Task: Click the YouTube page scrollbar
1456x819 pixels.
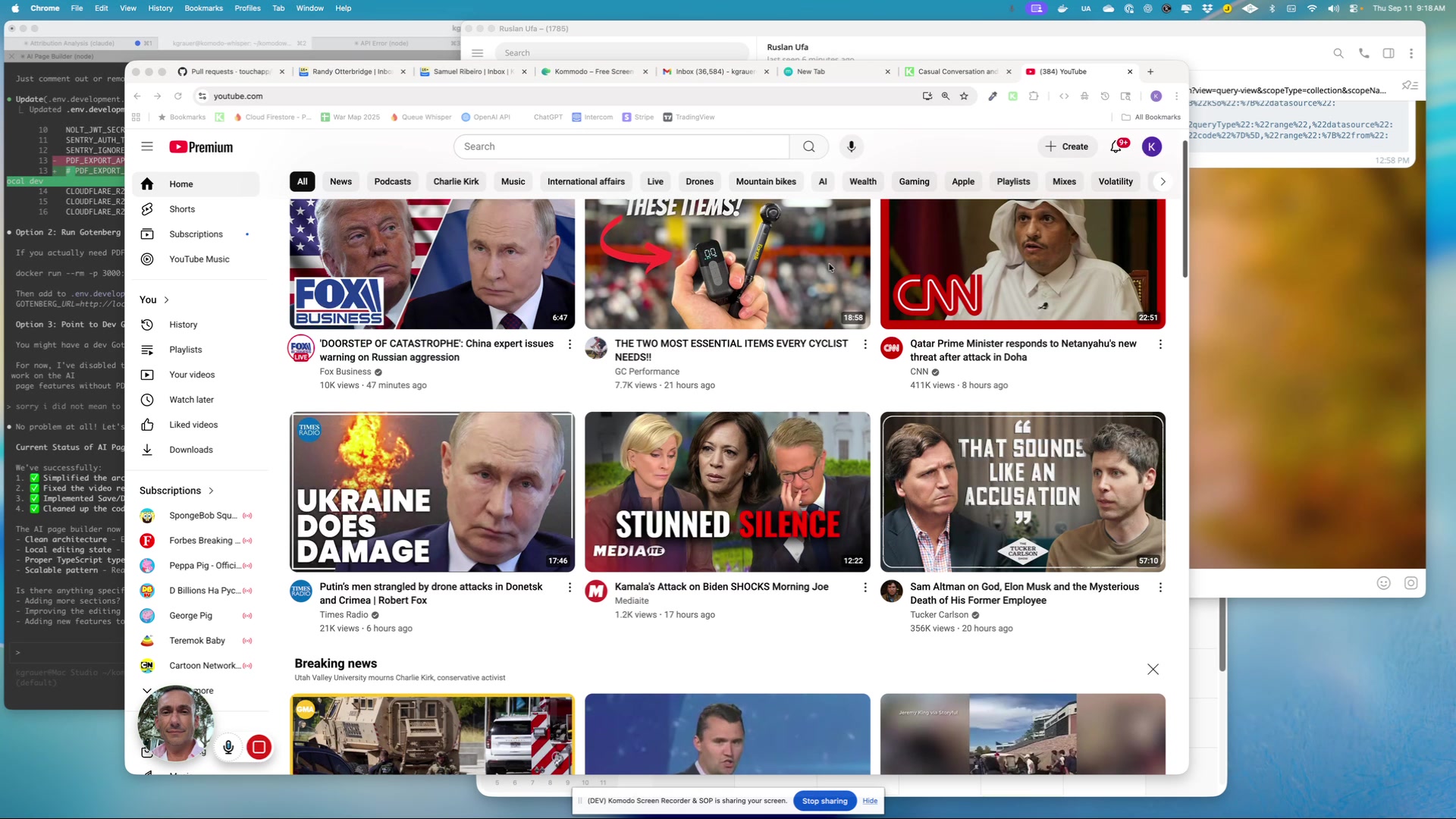Action: pyautogui.click(x=1185, y=209)
